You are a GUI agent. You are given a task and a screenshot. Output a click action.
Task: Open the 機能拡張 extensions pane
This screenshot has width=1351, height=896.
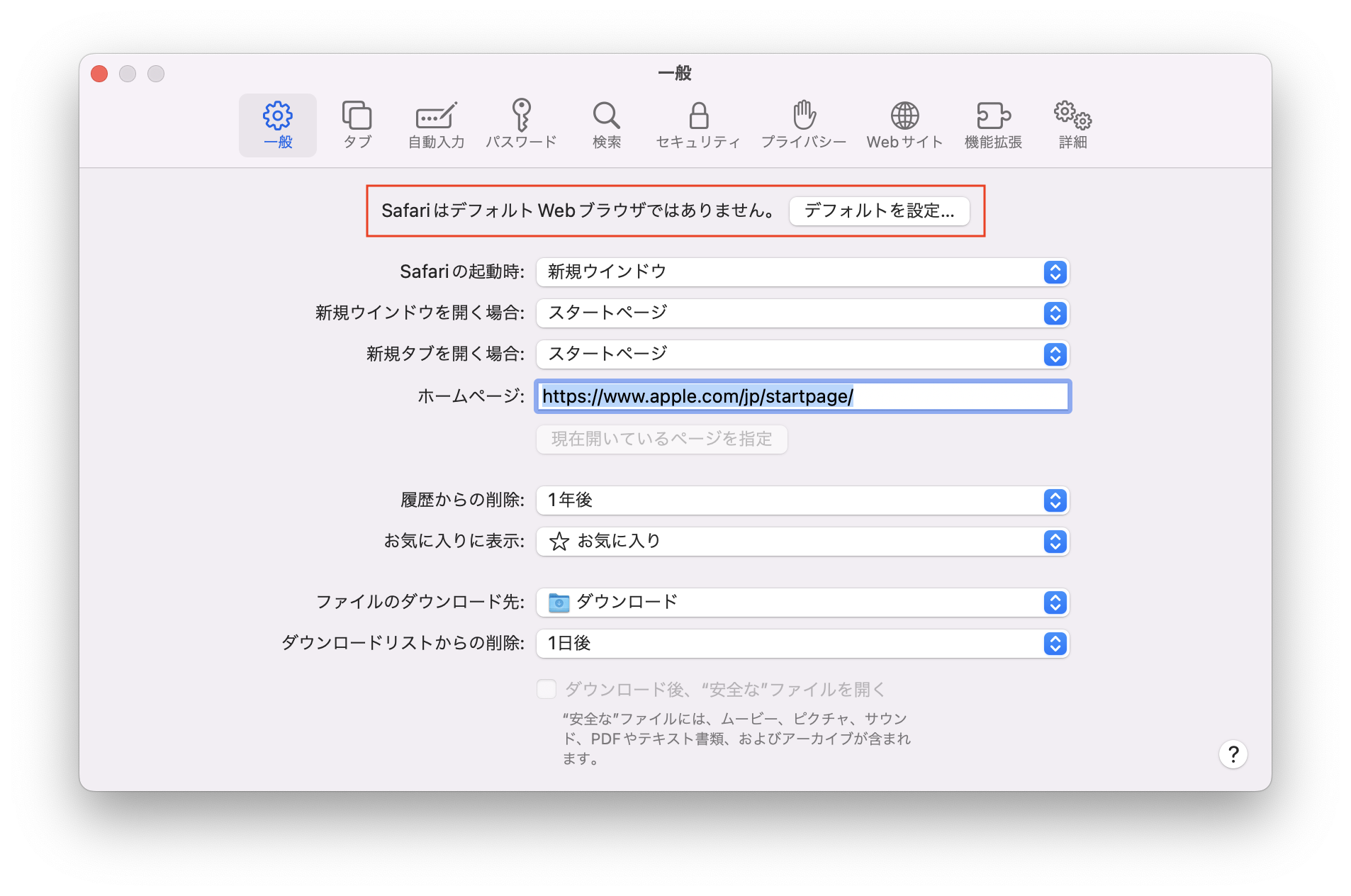point(993,125)
